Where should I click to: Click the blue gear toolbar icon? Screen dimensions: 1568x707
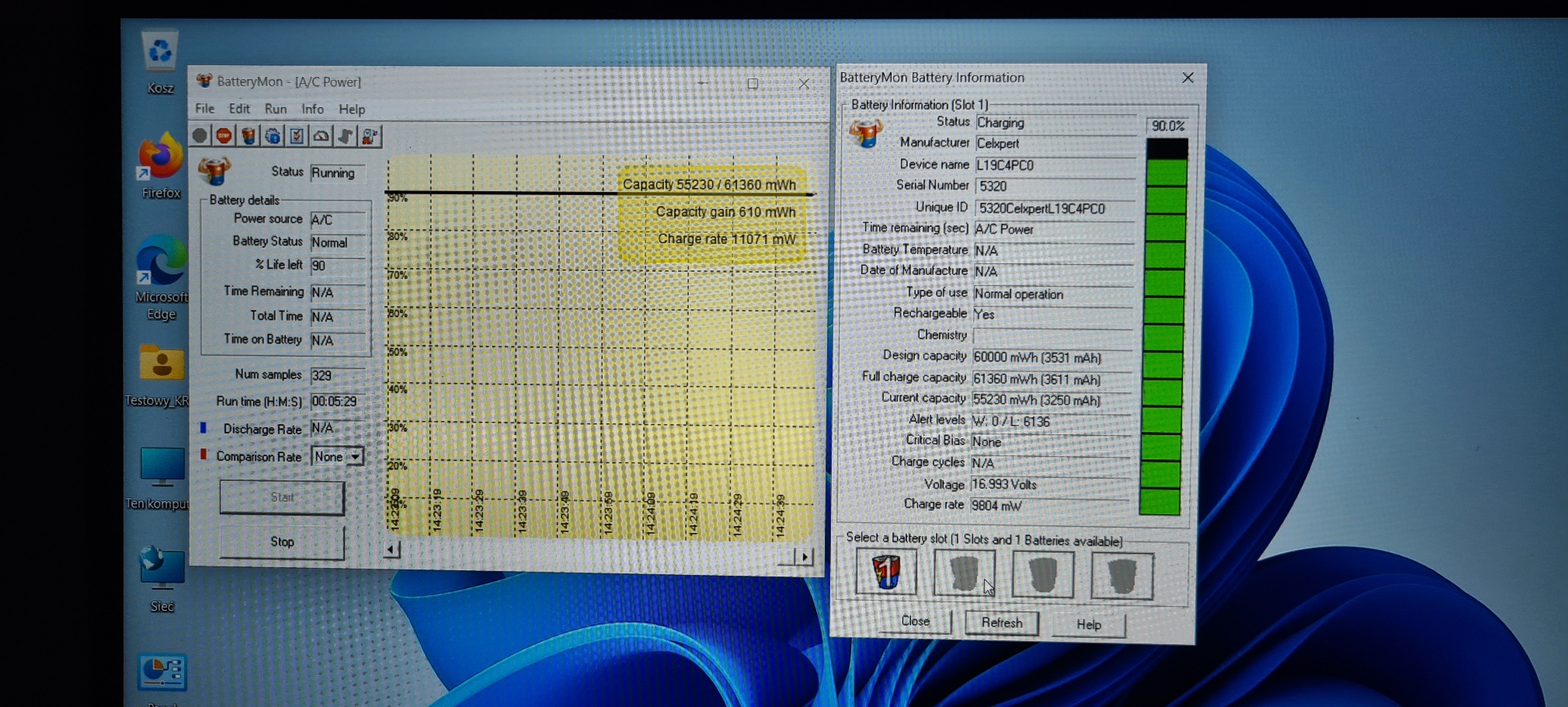tap(273, 136)
